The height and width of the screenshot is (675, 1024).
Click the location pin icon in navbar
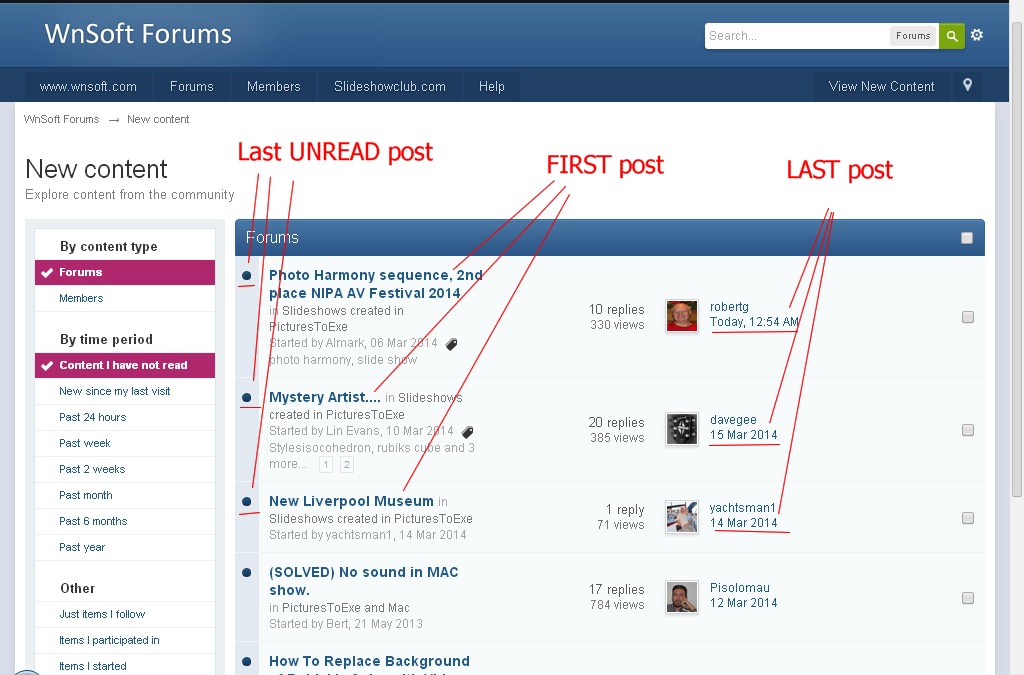coord(967,86)
